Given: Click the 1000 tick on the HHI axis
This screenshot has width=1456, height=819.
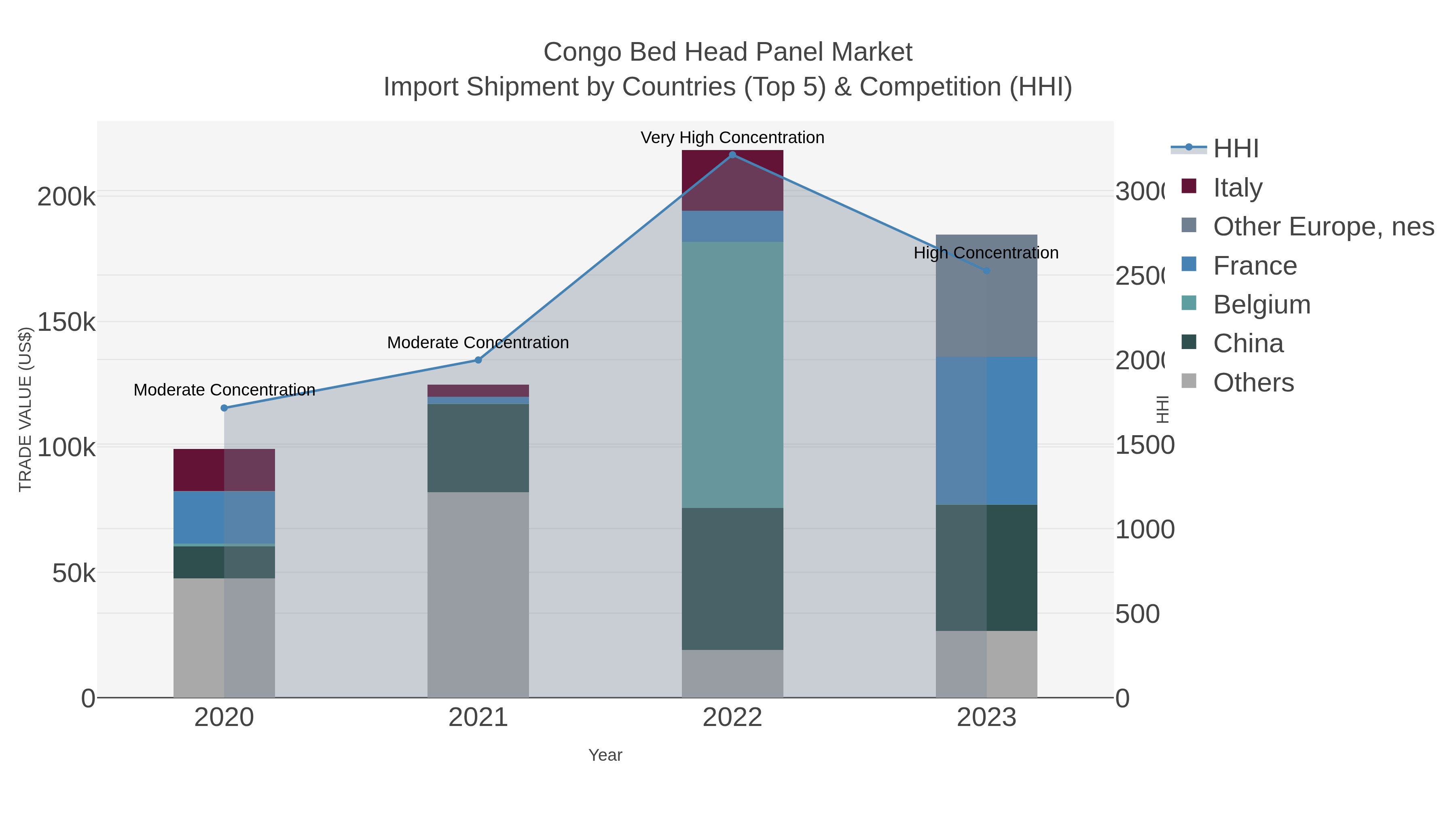Looking at the screenshot, I should [1145, 529].
